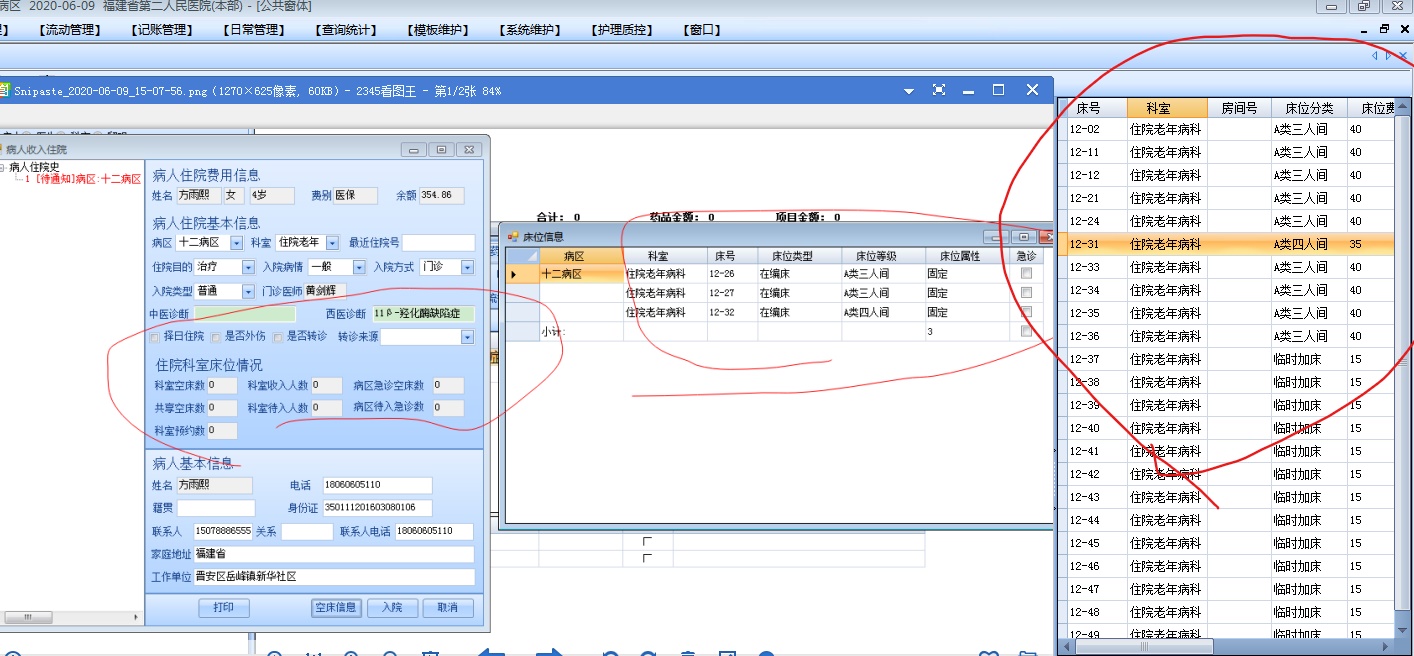Click the bed list's horizontal scrollbar thumb
Viewport: 1414px width, 656px height.
coord(1145,646)
